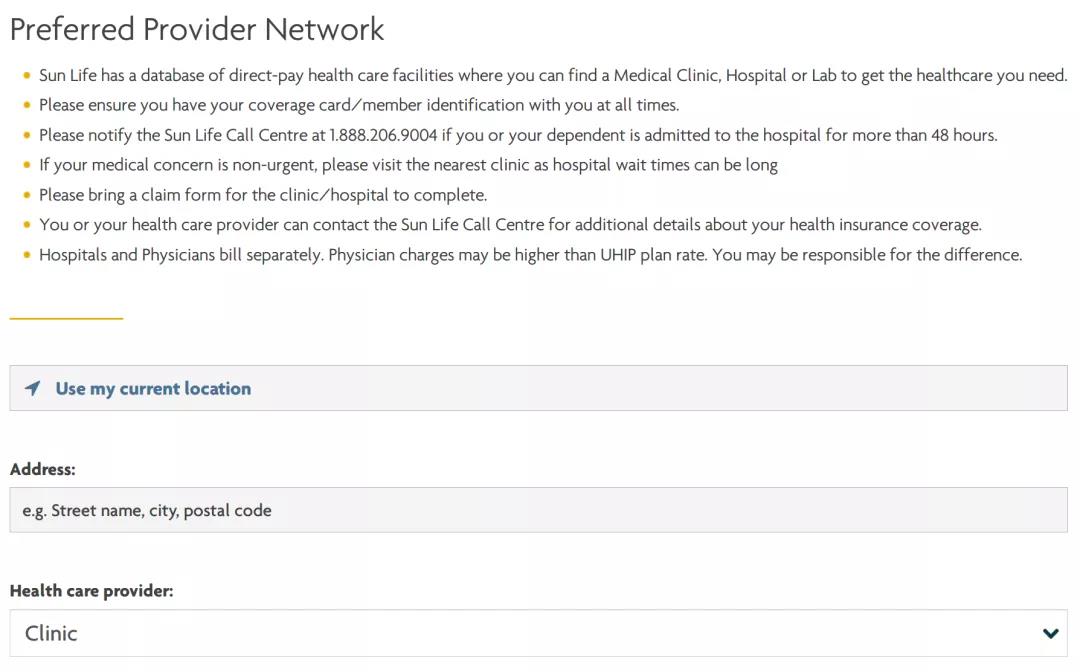This screenshot has height=672, width=1080.
Task: Click the Address field label
Action: pyautogui.click(x=43, y=469)
